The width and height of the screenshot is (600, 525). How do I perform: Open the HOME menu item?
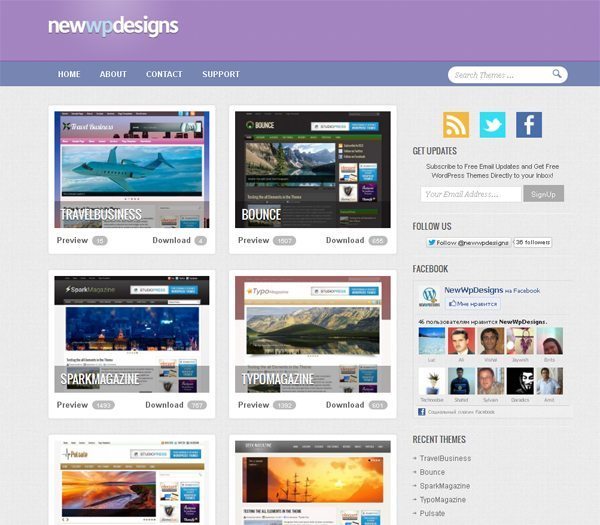coord(69,74)
